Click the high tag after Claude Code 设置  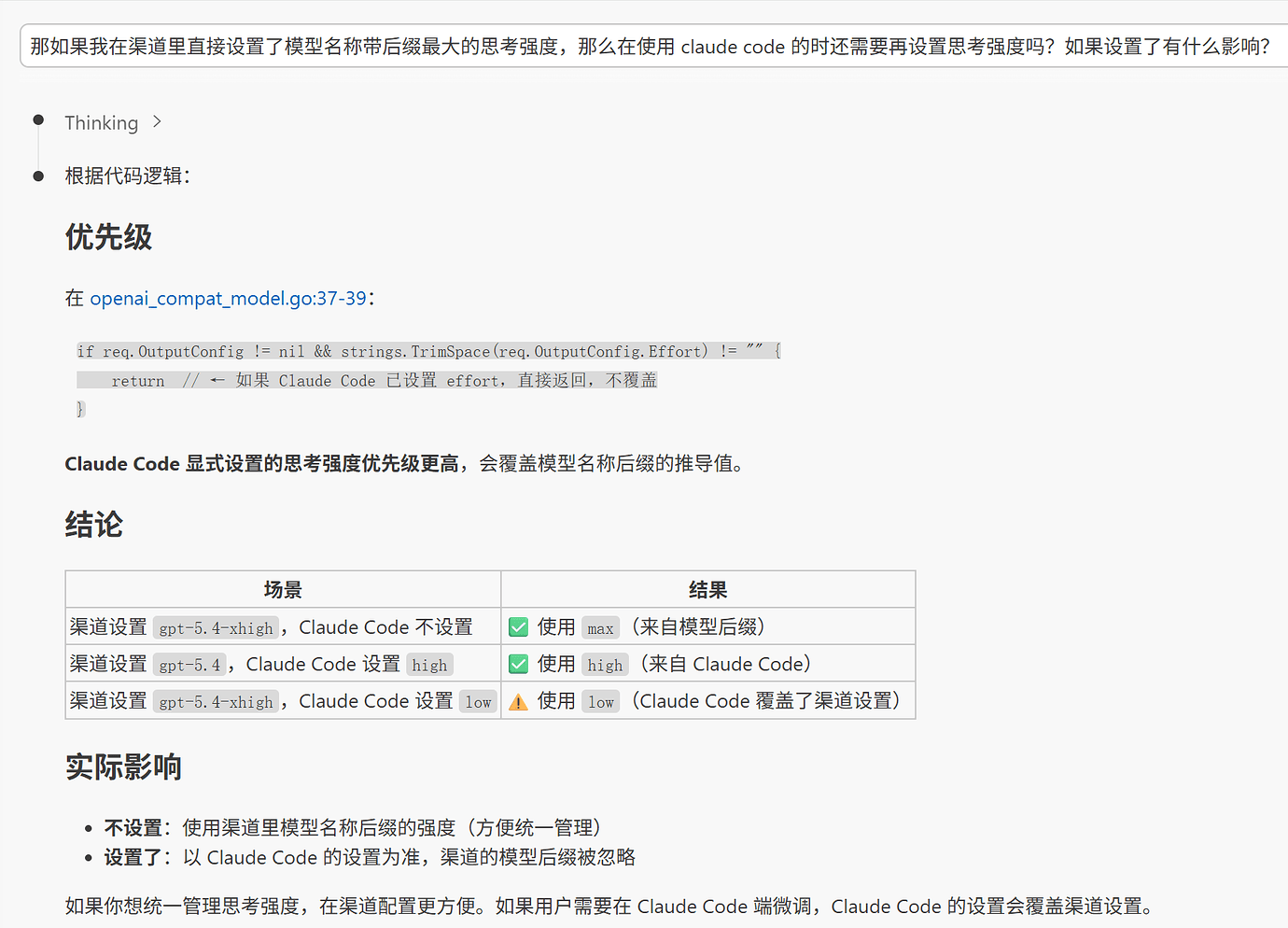tap(429, 665)
